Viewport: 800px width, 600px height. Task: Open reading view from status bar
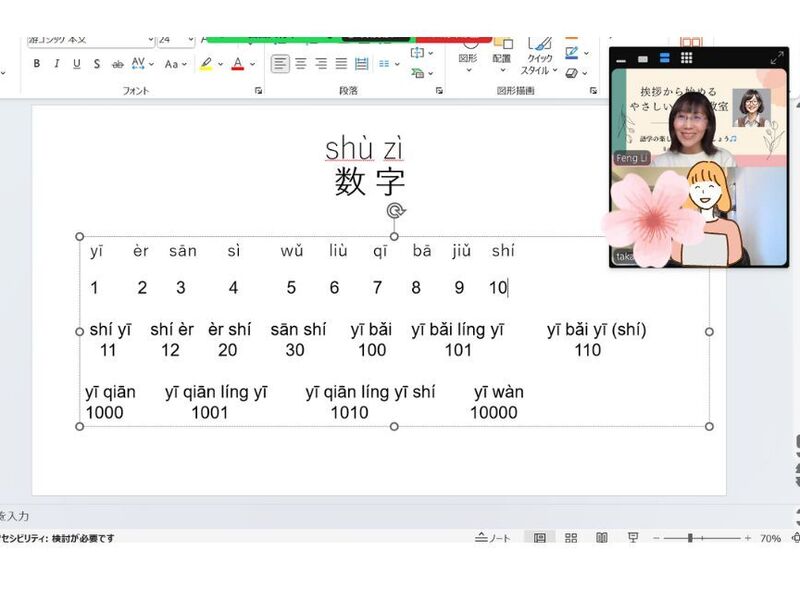[x=602, y=538]
